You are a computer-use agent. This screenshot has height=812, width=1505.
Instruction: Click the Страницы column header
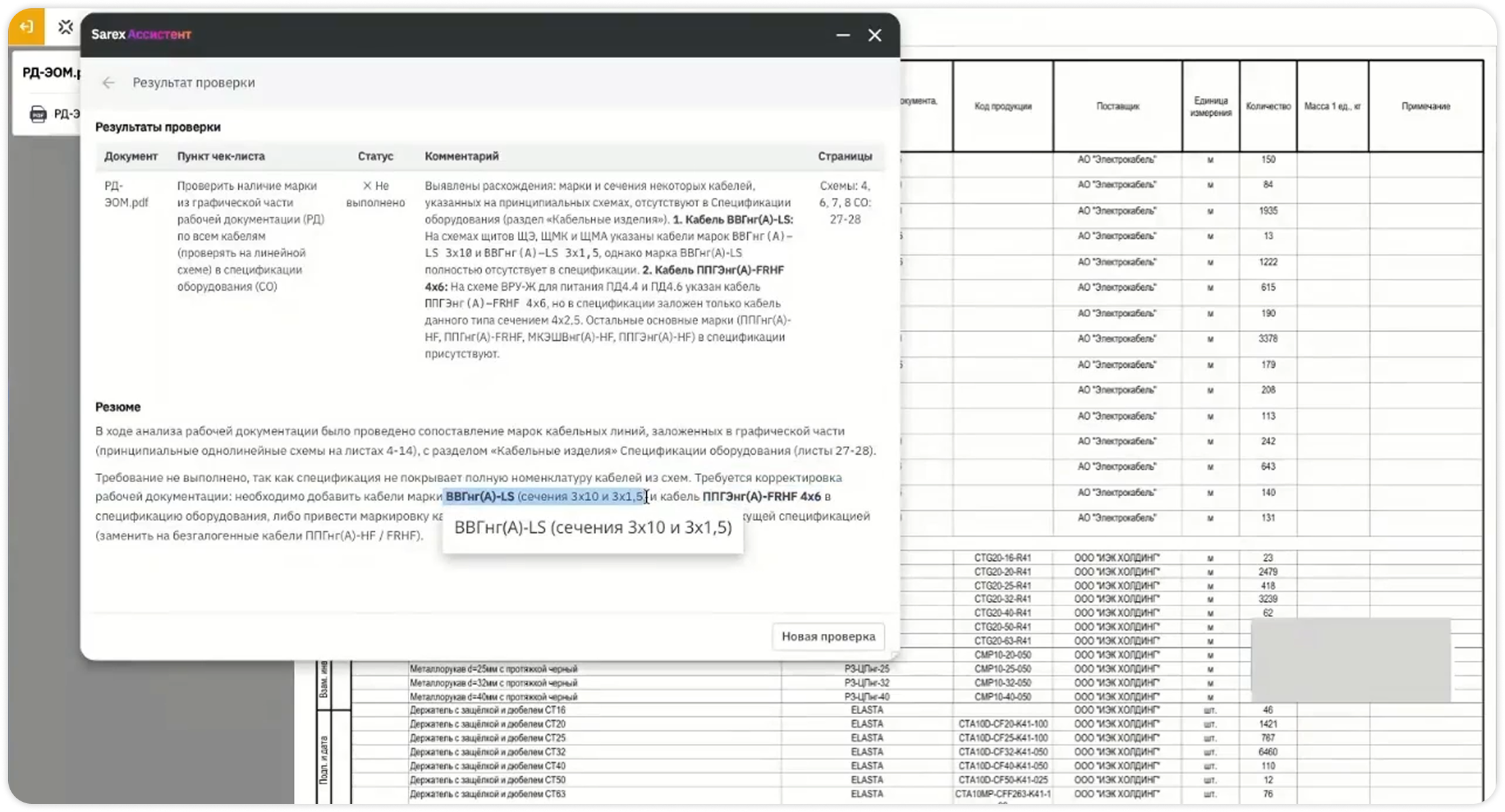845,156
